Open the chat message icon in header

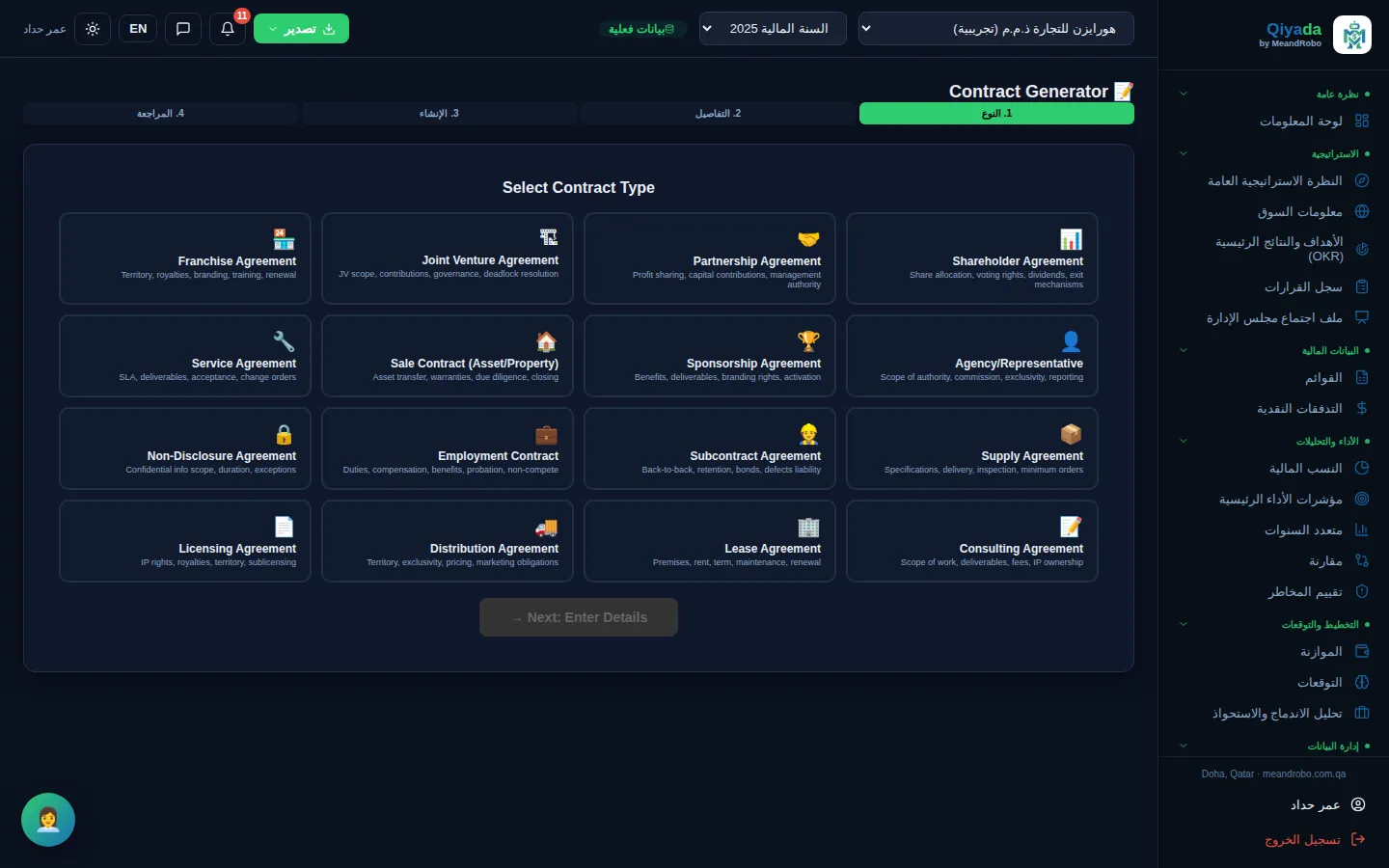(x=183, y=29)
